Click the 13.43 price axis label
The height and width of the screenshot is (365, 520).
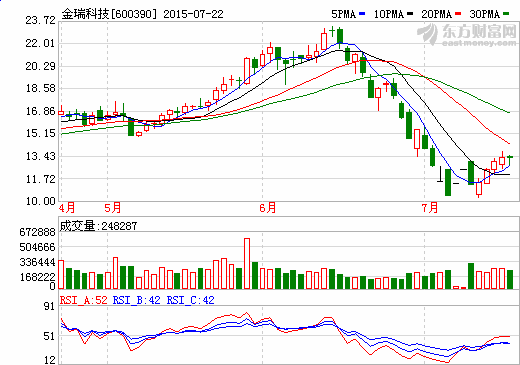pos(40,156)
